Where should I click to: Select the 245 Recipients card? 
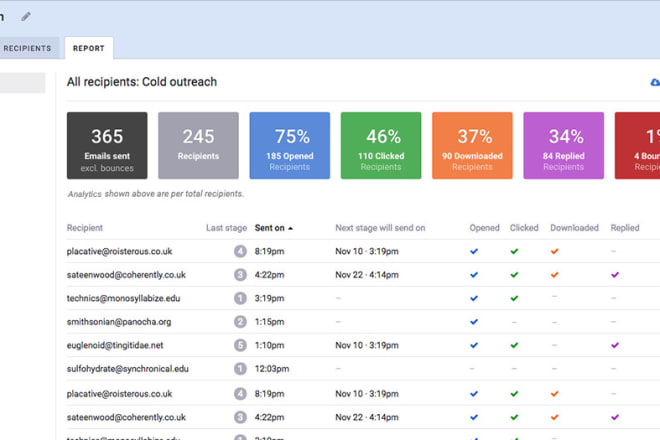tap(198, 145)
